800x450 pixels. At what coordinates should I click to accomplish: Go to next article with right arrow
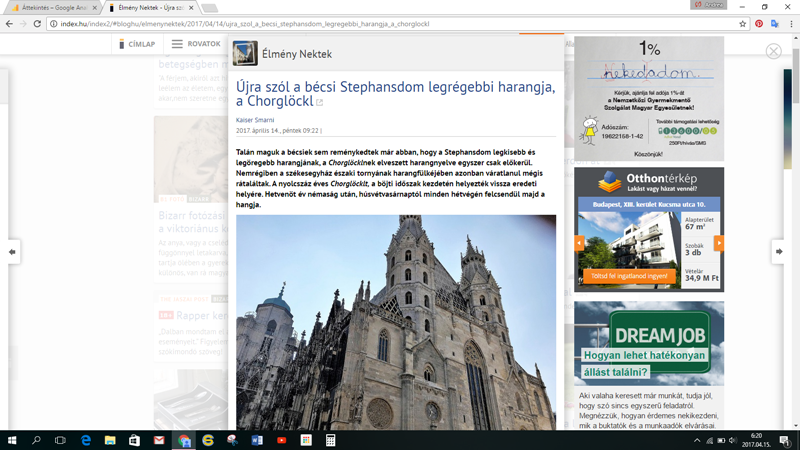779,251
